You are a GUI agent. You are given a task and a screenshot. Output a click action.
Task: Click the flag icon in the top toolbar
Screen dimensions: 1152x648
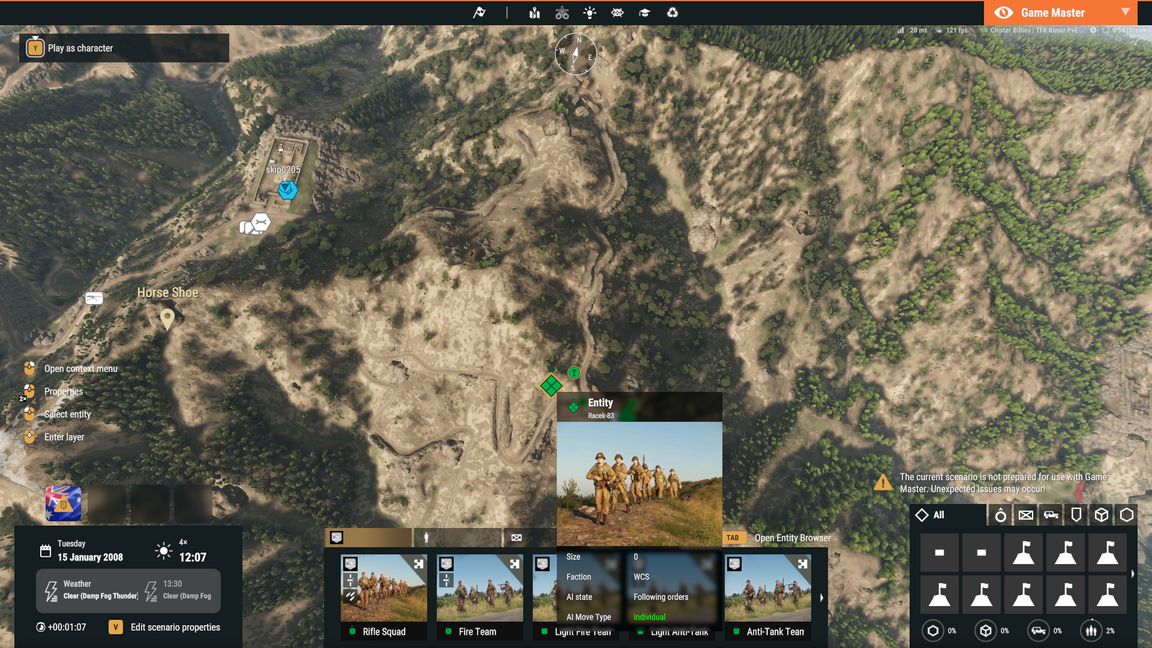click(x=479, y=12)
